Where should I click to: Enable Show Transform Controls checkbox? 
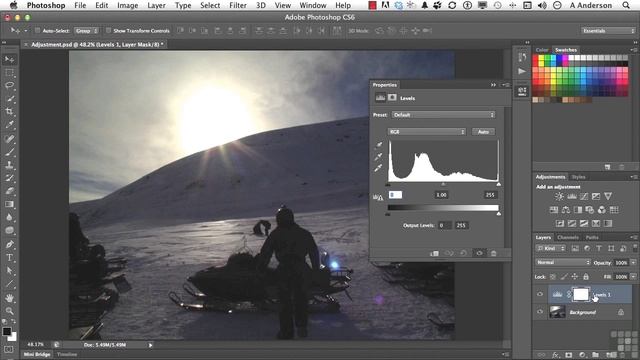click(x=109, y=31)
